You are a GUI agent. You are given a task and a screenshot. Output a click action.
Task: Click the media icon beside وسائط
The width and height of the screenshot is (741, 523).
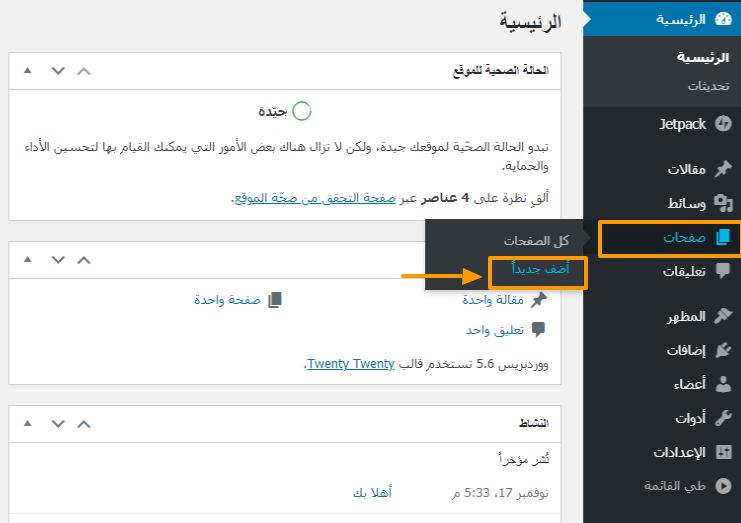pos(723,203)
